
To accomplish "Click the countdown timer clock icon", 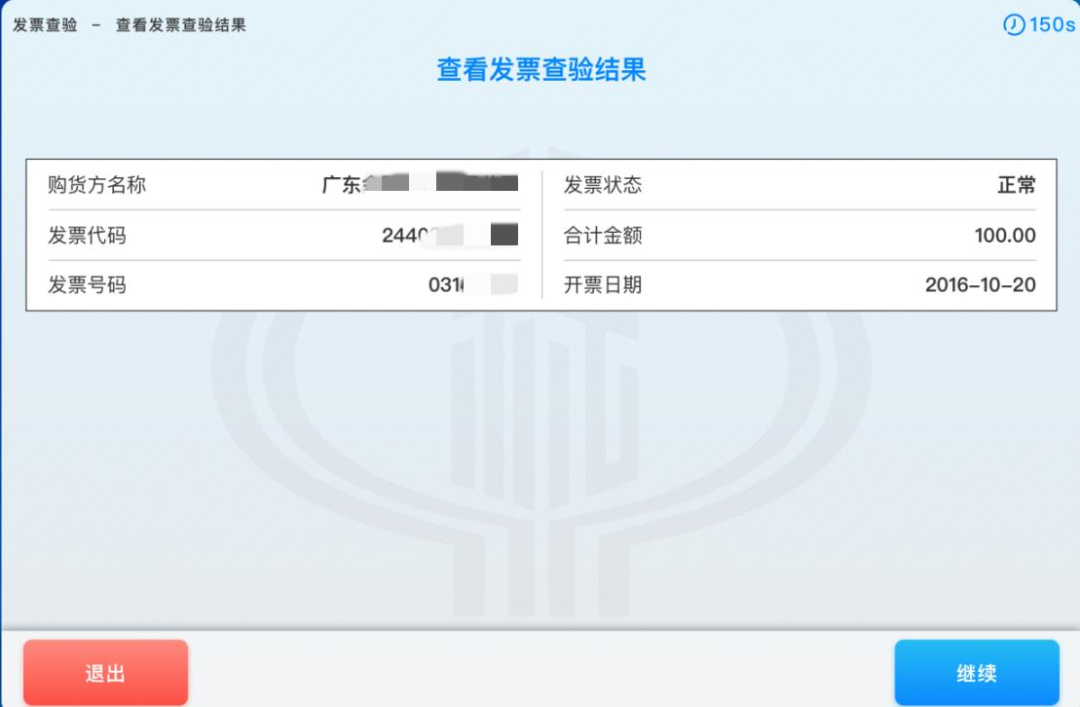I will click(x=1017, y=25).
